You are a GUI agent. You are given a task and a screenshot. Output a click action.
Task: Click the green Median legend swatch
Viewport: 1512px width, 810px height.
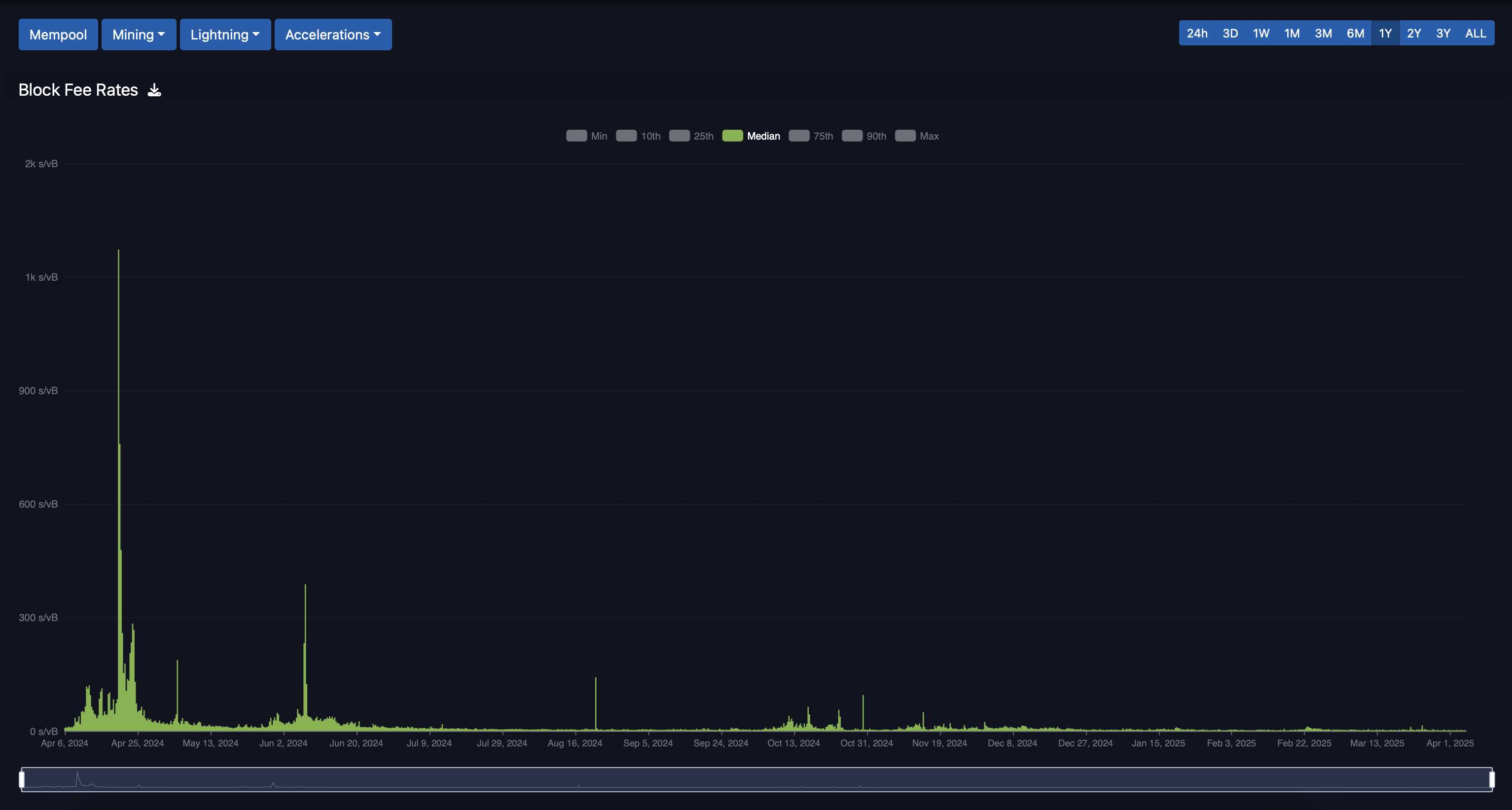(732, 136)
